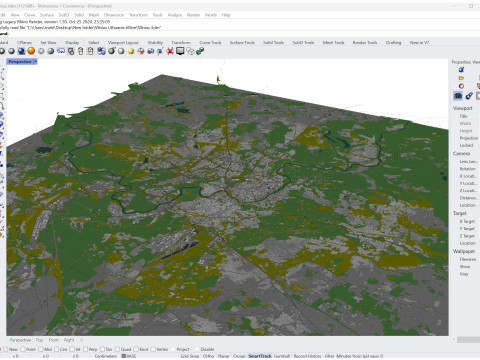
Task: Open the Perspective viewport title dropdown arrow
Action: tap(35, 62)
